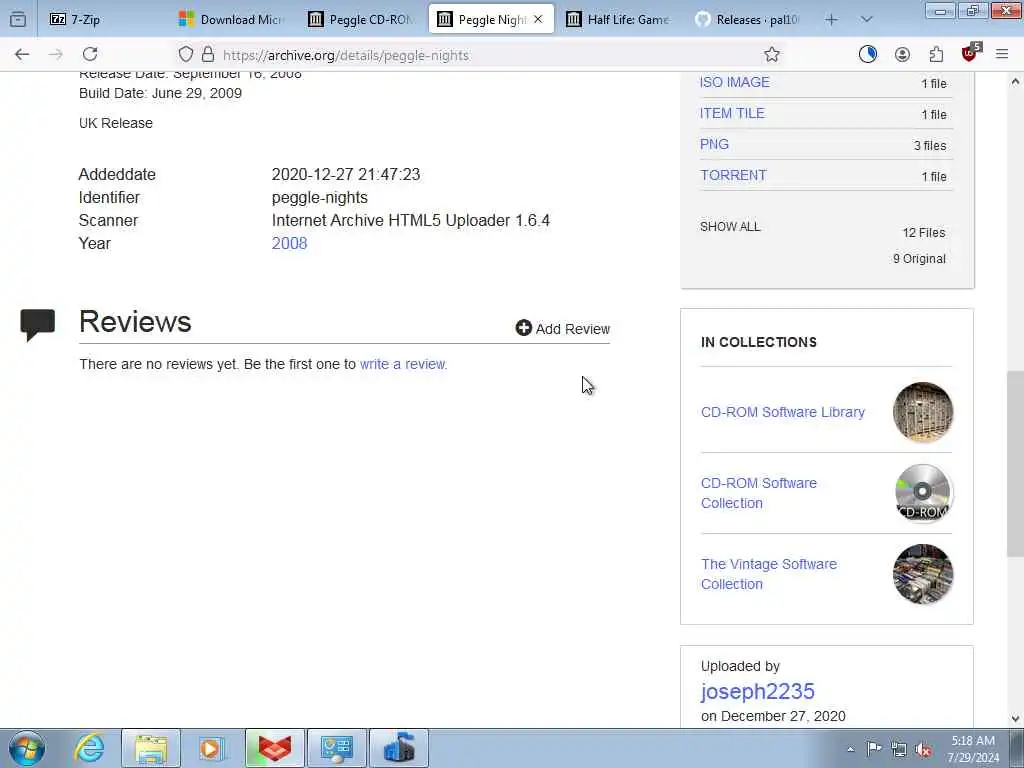Click the Action Center flag icon
The width and height of the screenshot is (1024, 768).
tap(874, 749)
